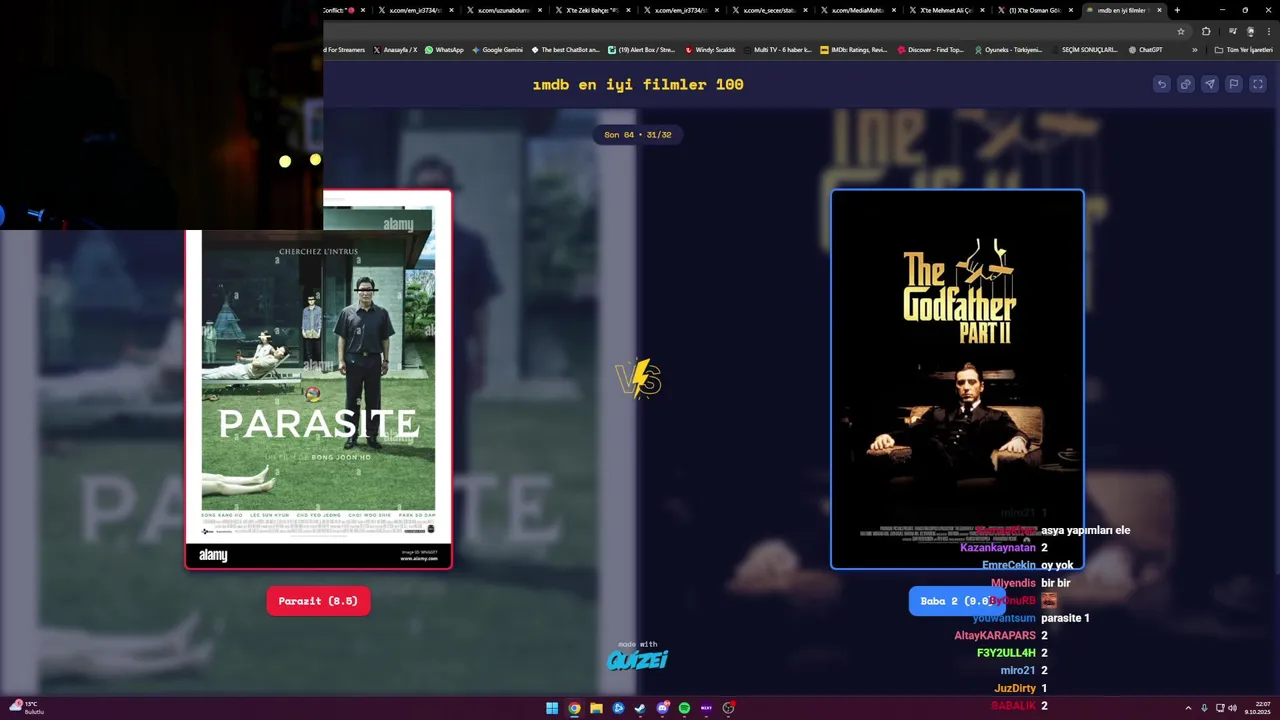Switch to the X'te Osman Gök tab

[x=1034, y=10]
